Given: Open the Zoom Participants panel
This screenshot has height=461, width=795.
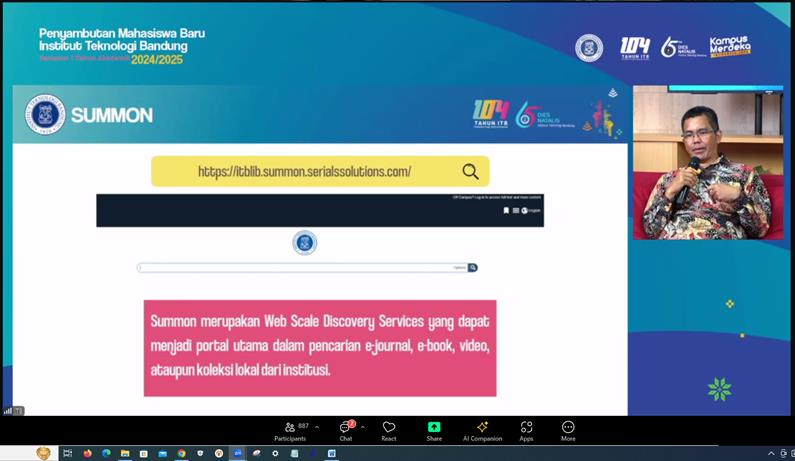Looking at the screenshot, I should pos(290,432).
